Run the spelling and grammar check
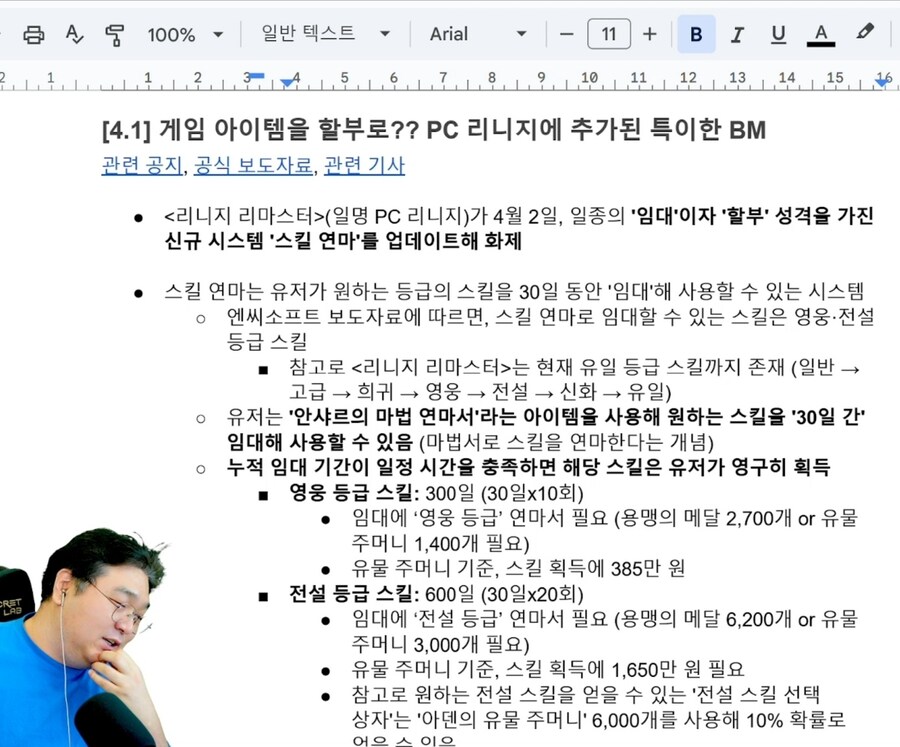The height and width of the screenshot is (747, 900). [x=74, y=33]
